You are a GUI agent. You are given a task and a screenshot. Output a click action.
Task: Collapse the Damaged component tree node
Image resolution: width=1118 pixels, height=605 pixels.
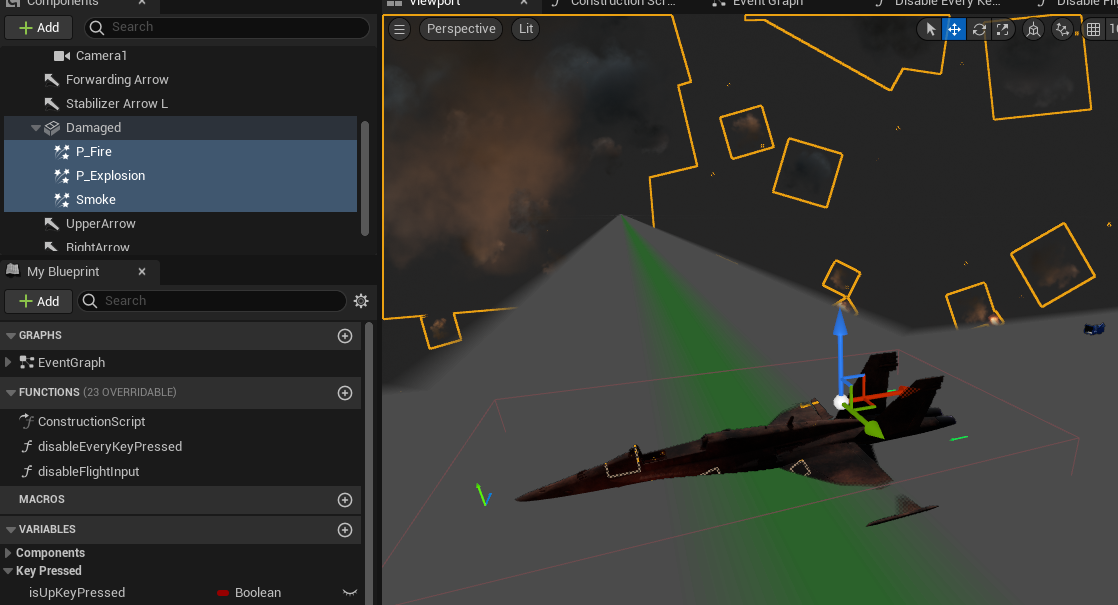pos(35,128)
